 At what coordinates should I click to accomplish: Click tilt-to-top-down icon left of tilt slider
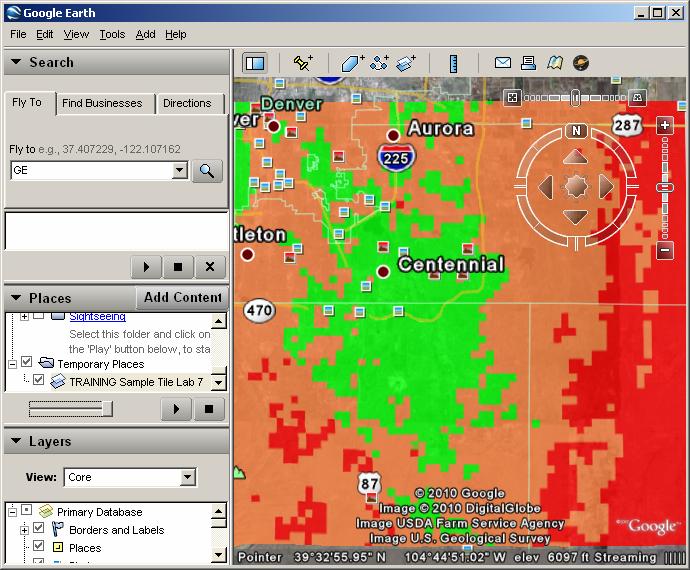coord(512,97)
